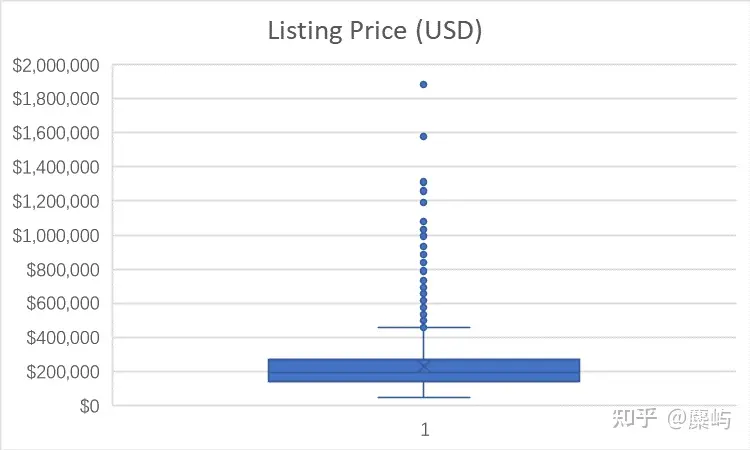Select the lower whisker cap line

click(424, 397)
